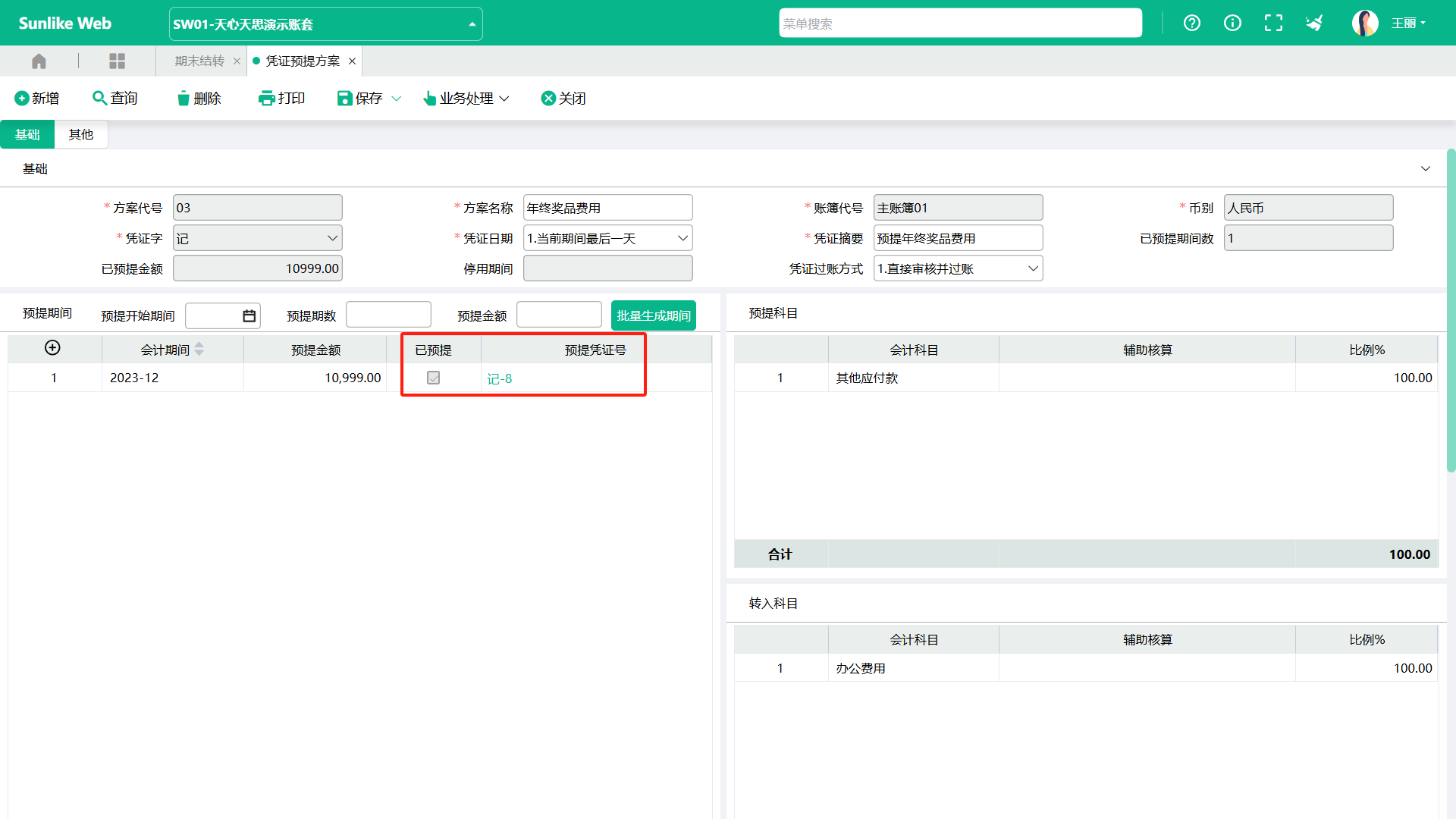
Task: Open the 凭证过账方式 dropdown
Action: click(x=958, y=268)
